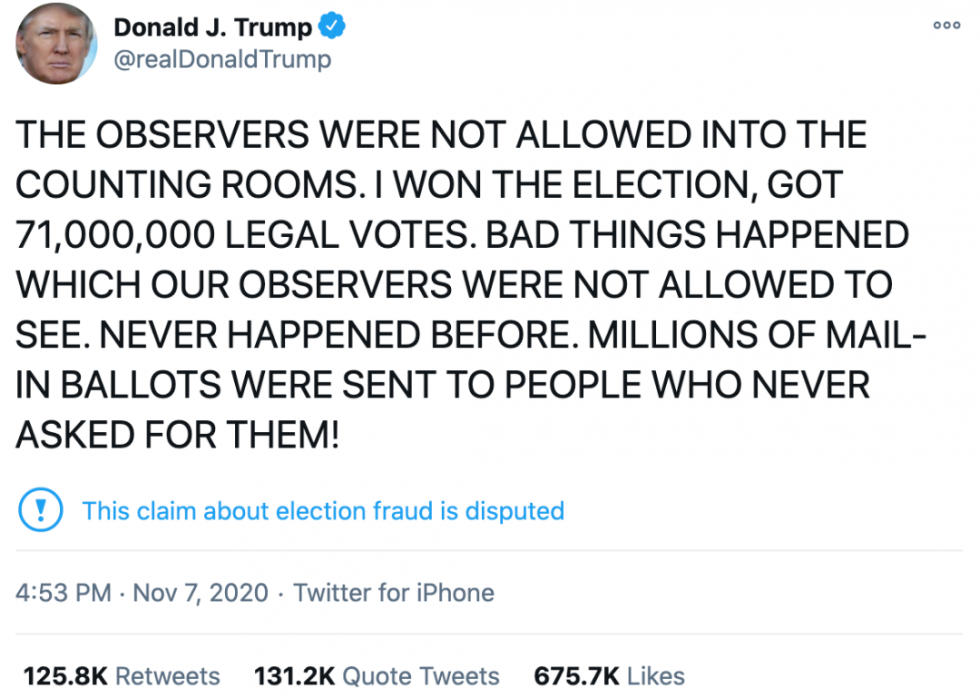980x699 pixels.
Task: Open Donald J. Trump's profile picture
Action: pyautogui.click(x=59, y=43)
